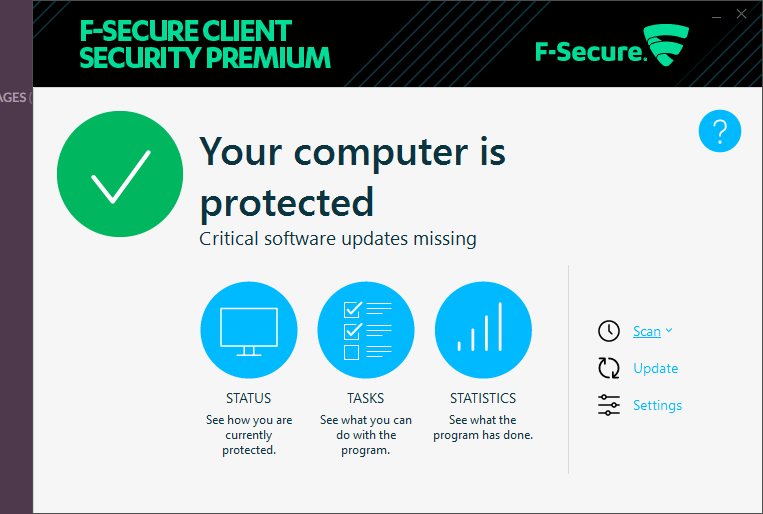Click the F-Secure shield logo

pyautogui.click(x=666, y=45)
